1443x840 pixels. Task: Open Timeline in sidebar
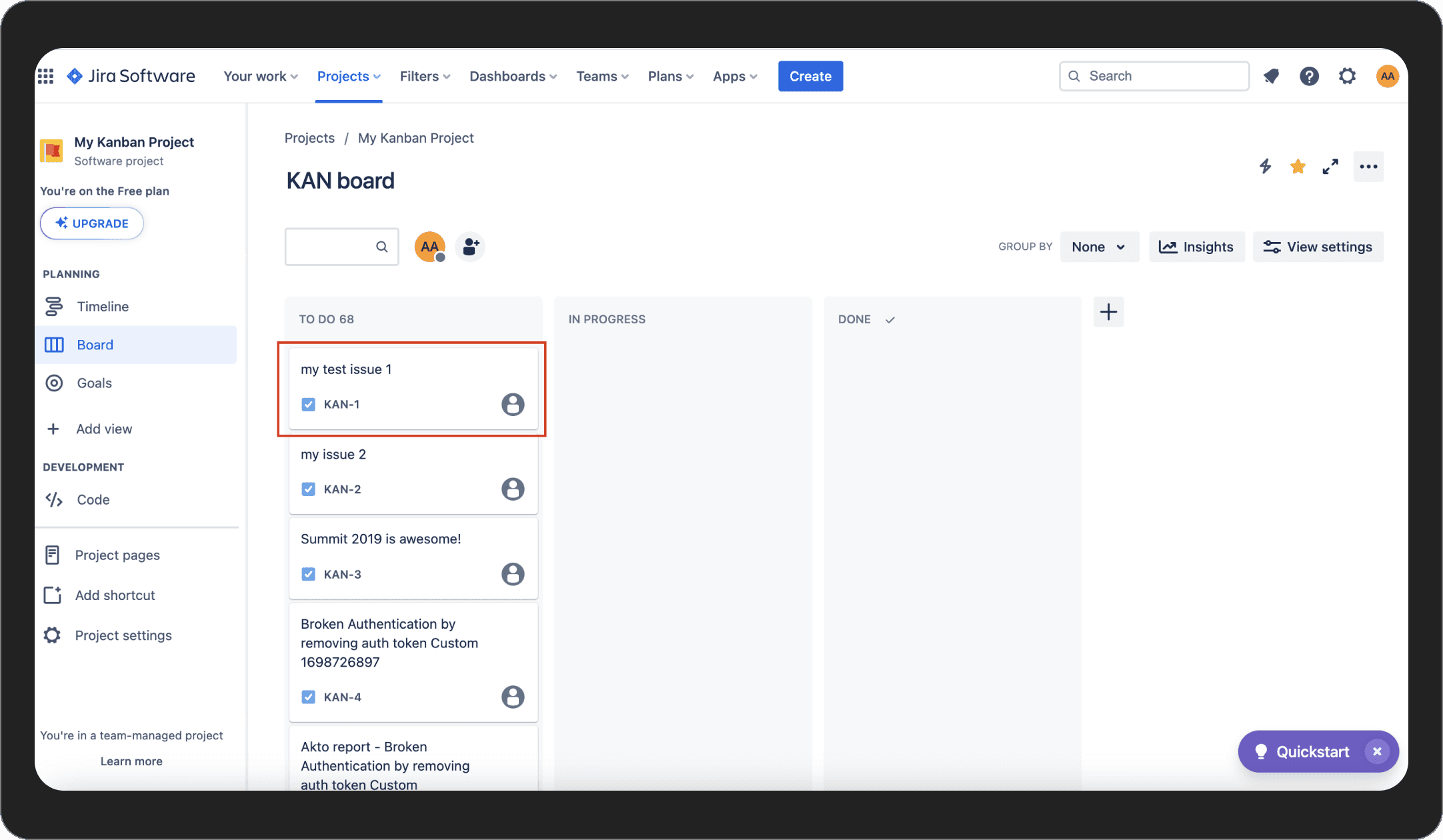pos(136,307)
